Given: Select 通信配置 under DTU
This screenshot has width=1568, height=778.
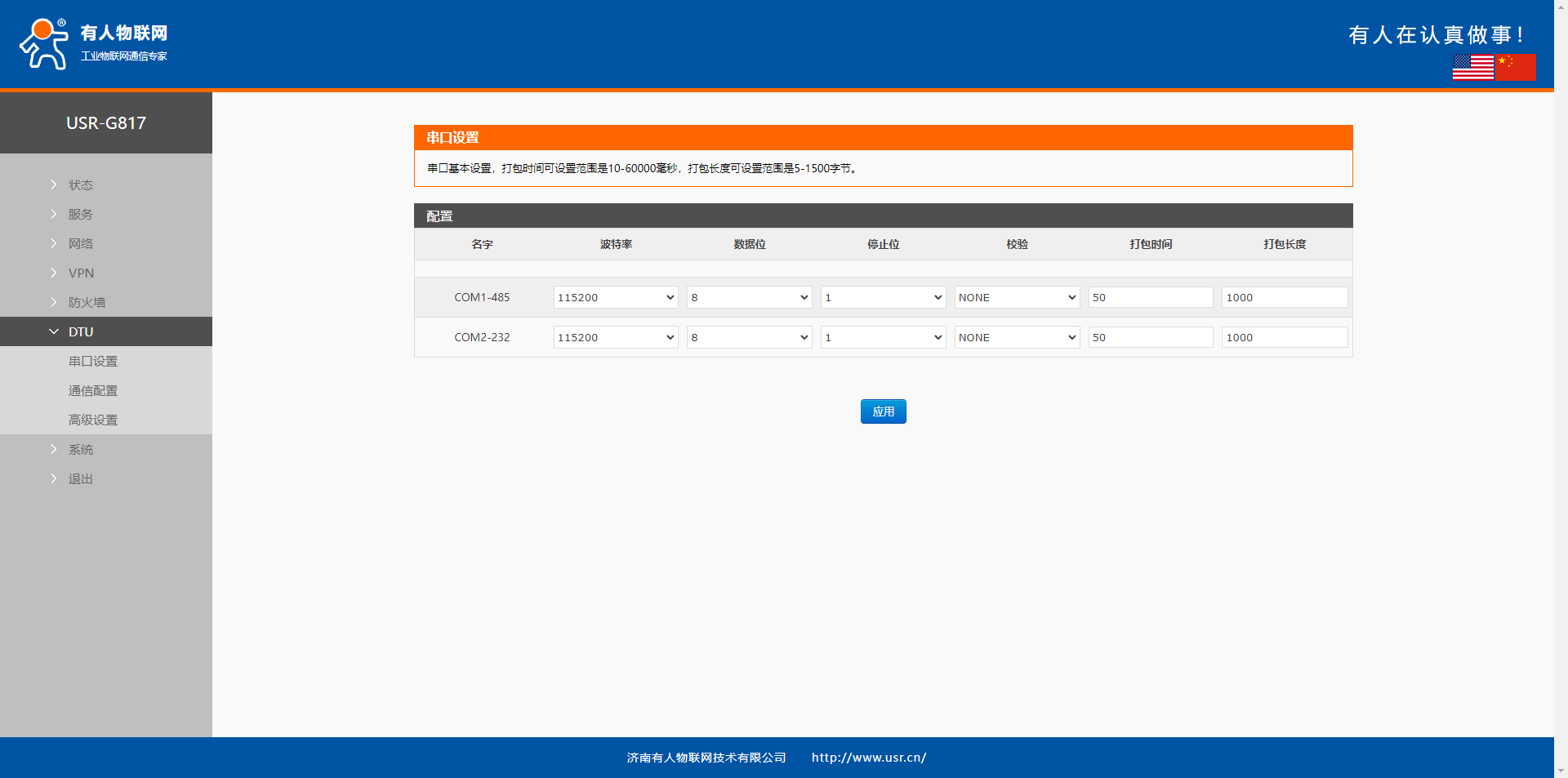Looking at the screenshot, I should click(93, 390).
